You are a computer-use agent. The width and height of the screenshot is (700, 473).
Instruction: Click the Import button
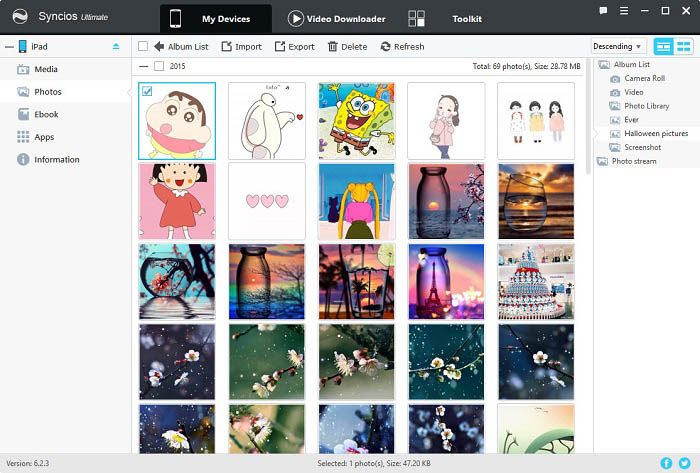coord(241,46)
